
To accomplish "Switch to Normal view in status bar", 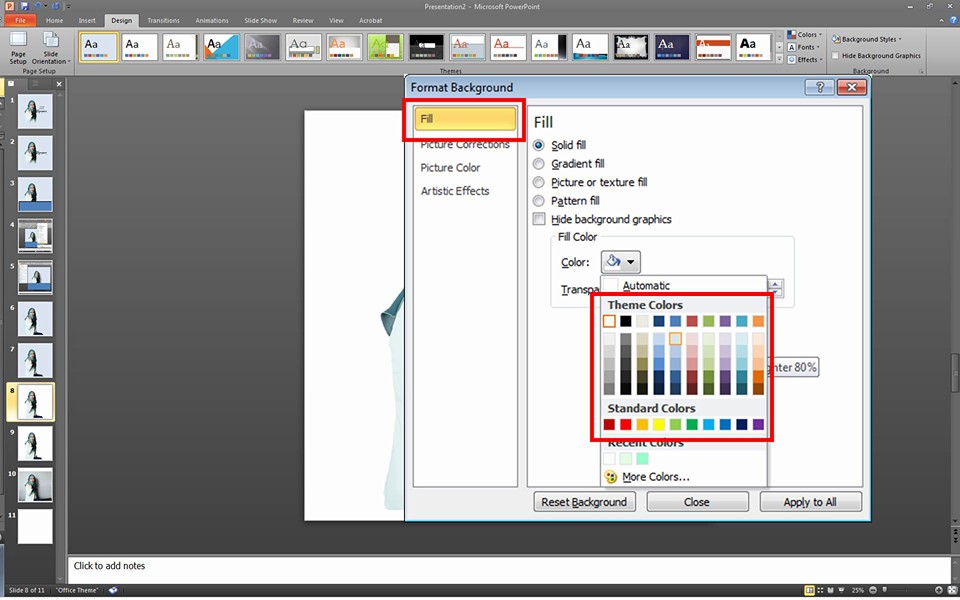I will click(x=807, y=590).
